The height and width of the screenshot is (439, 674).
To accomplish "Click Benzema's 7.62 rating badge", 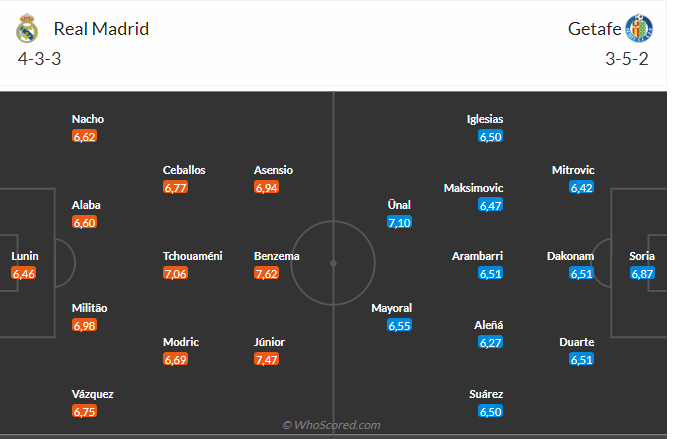I will tap(267, 273).
